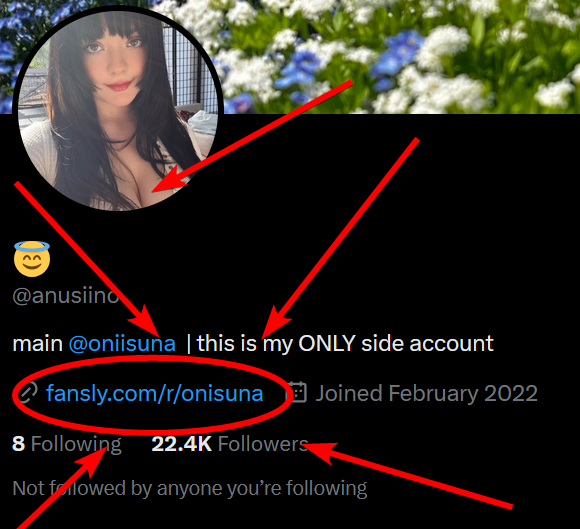Click the 'Following' label next to 8
Image resolution: width=580 pixels, height=529 pixels.
point(76,444)
